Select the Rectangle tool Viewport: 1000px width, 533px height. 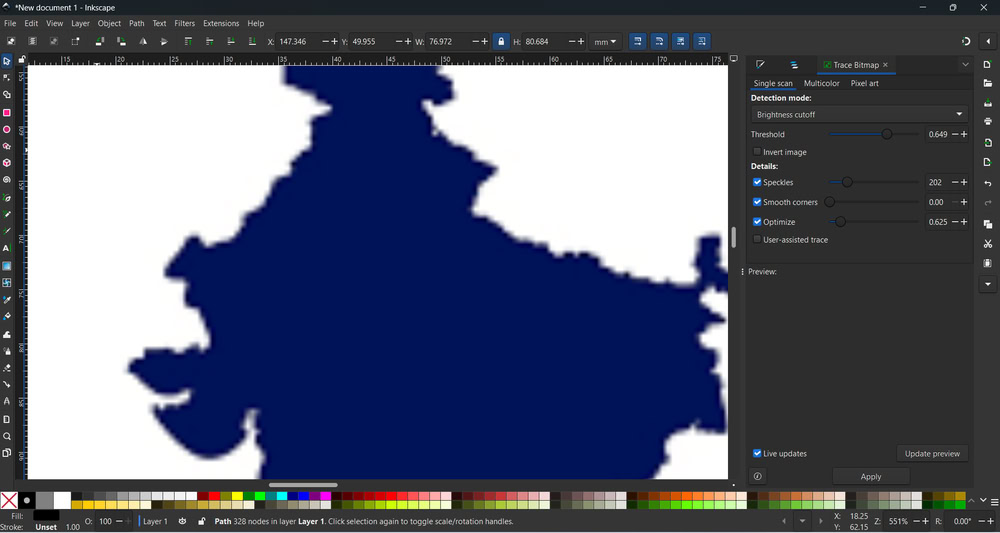point(6,112)
